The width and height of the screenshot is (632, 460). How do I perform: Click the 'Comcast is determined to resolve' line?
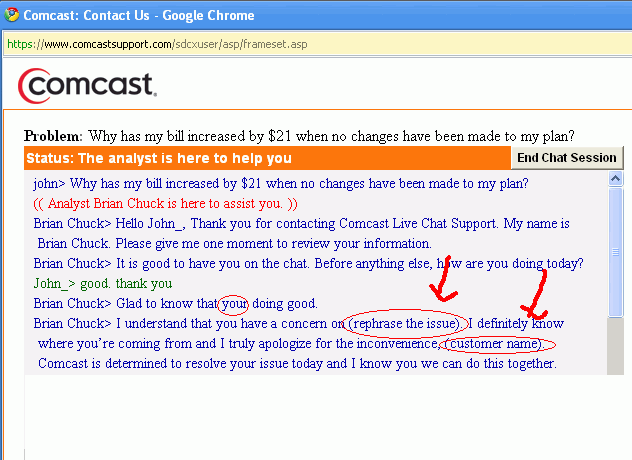[297, 363]
